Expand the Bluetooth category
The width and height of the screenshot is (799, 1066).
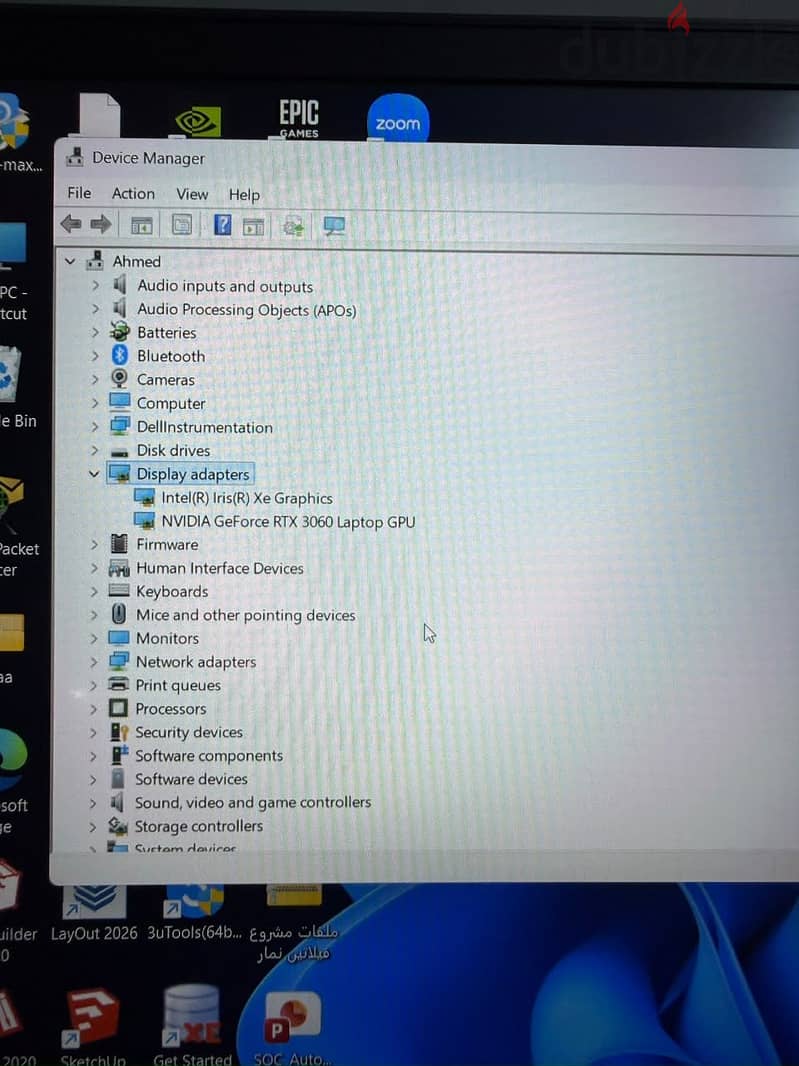[95, 356]
